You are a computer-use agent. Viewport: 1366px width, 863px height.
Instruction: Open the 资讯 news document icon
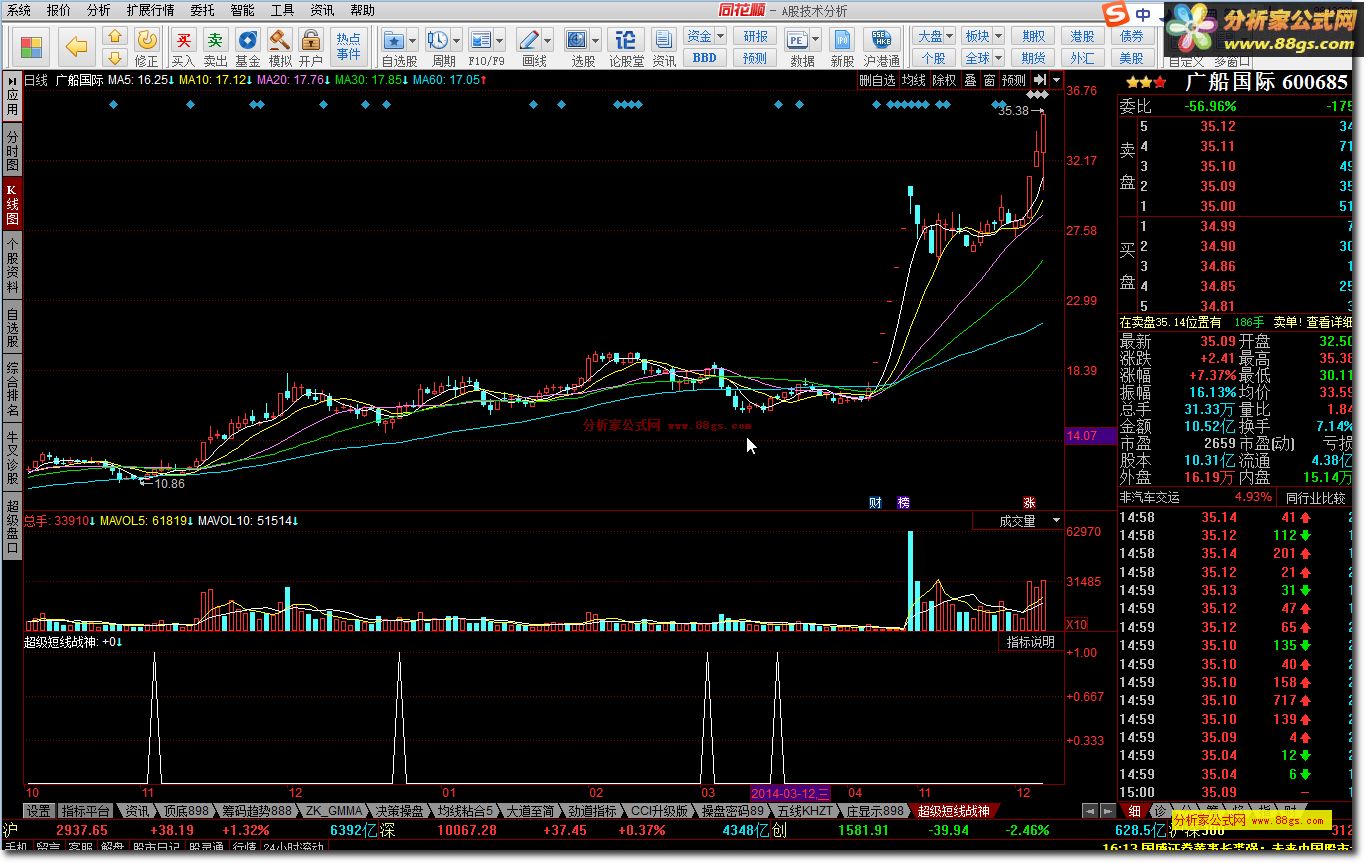pos(663,40)
